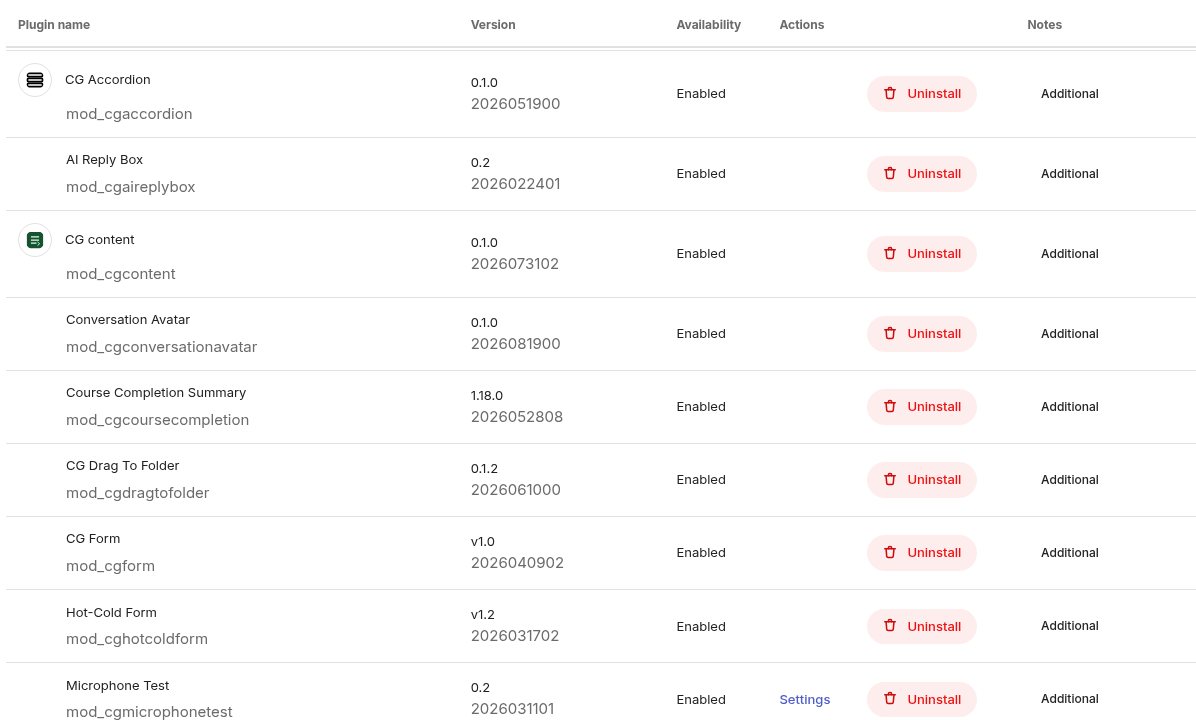Click Enabled status for AI Reply Box

[x=701, y=174]
